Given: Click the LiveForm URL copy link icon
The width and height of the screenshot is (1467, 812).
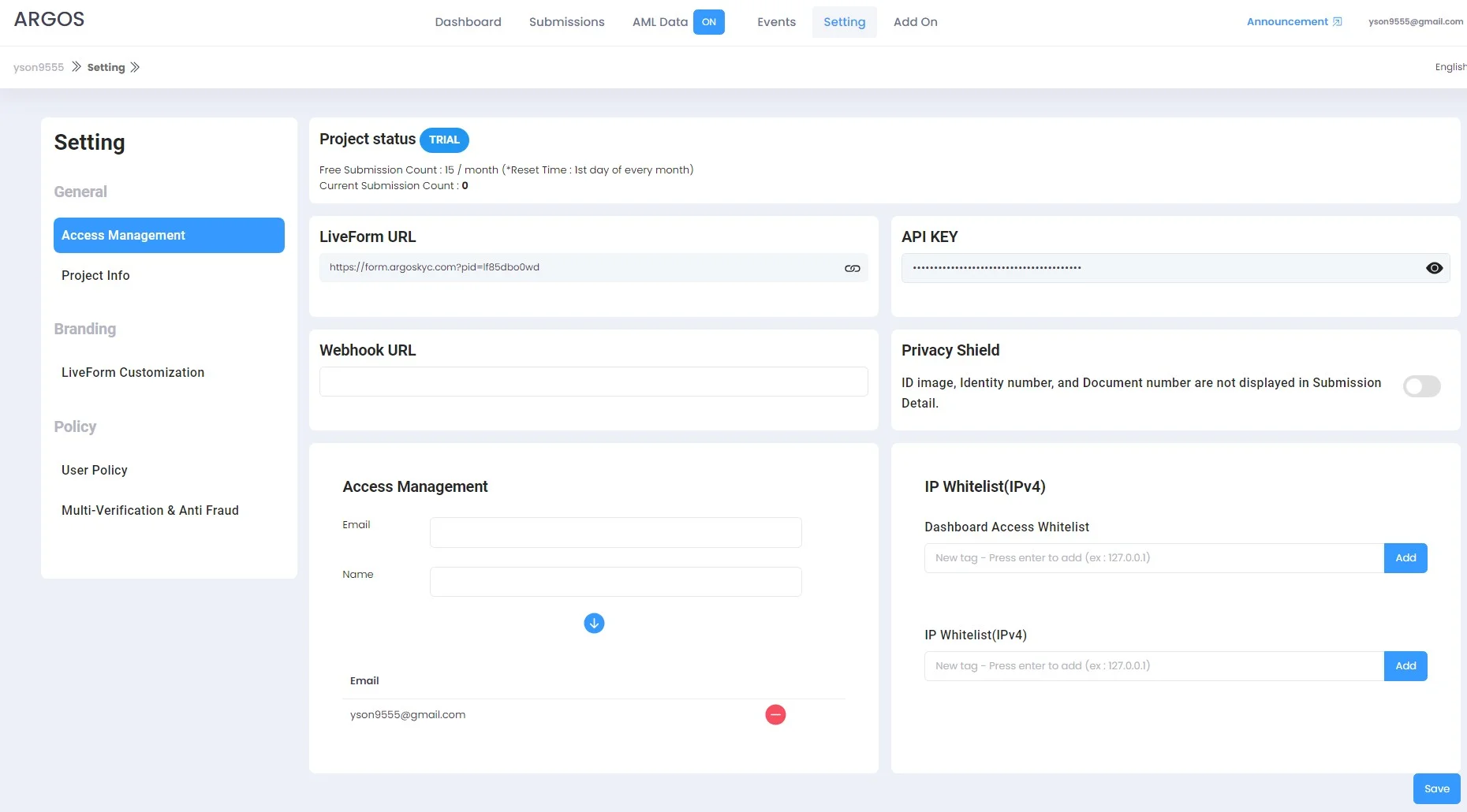Looking at the screenshot, I should click(x=852, y=268).
